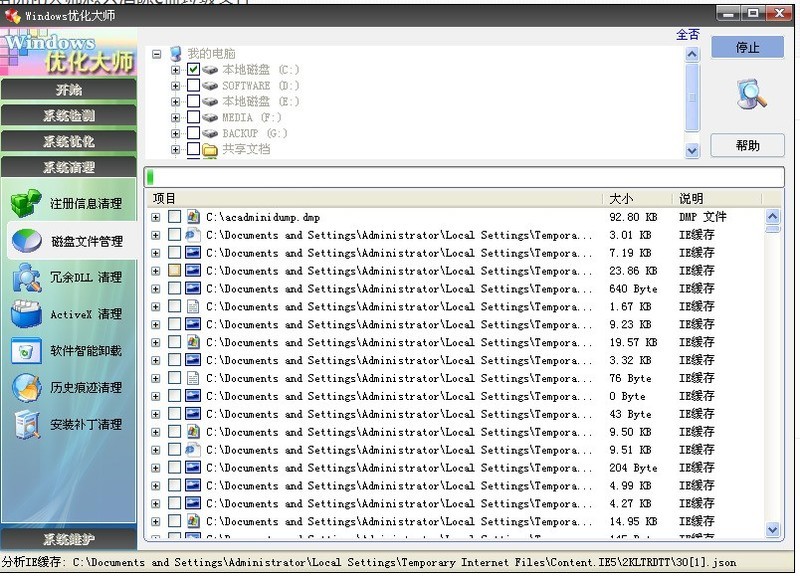The height and width of the screenshot is (576, 800).
Task: Open 软件智能卸载 uninstaller icon
Action: 26,350
